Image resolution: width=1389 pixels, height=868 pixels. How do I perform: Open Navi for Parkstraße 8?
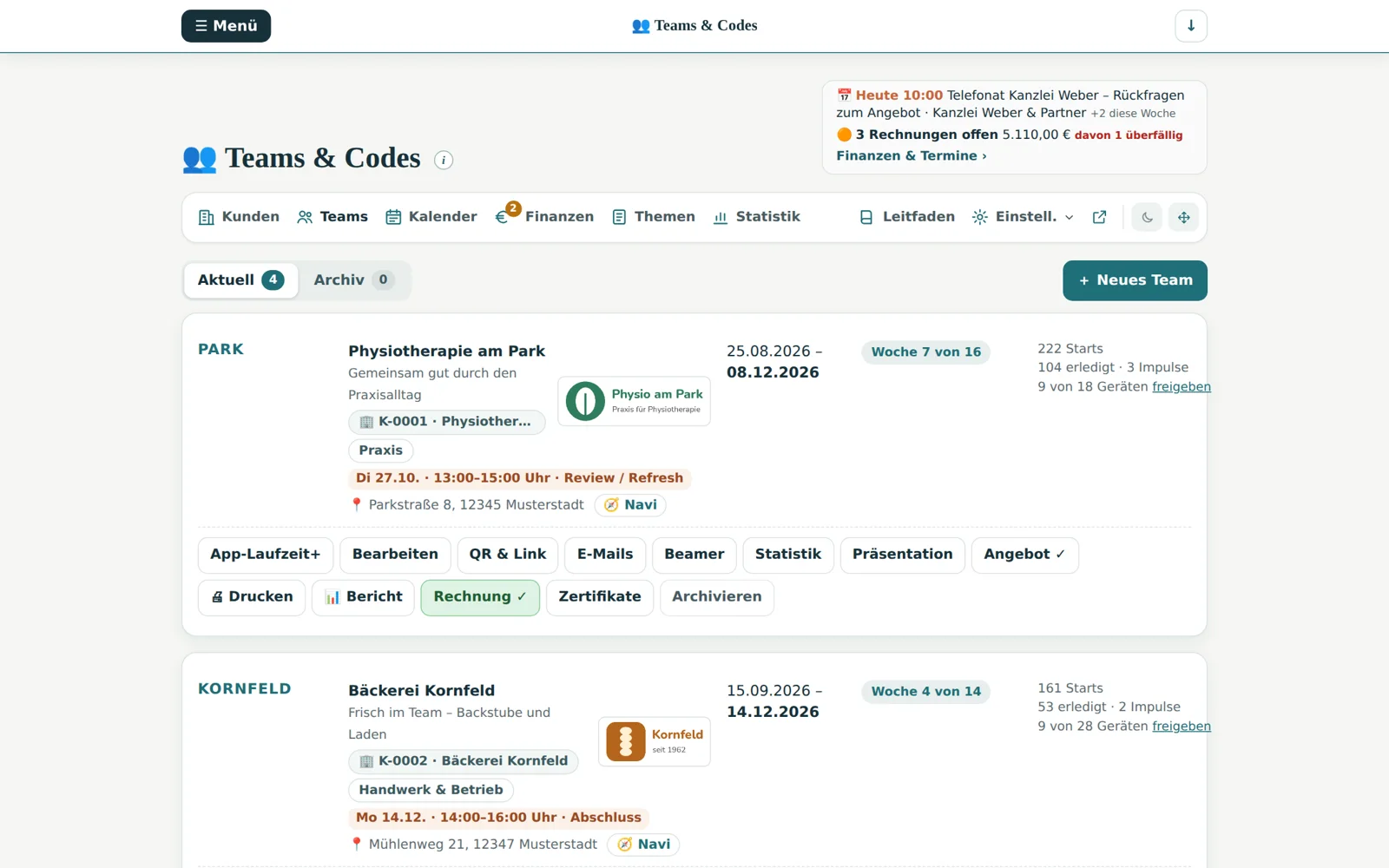[x=630, y=505]
